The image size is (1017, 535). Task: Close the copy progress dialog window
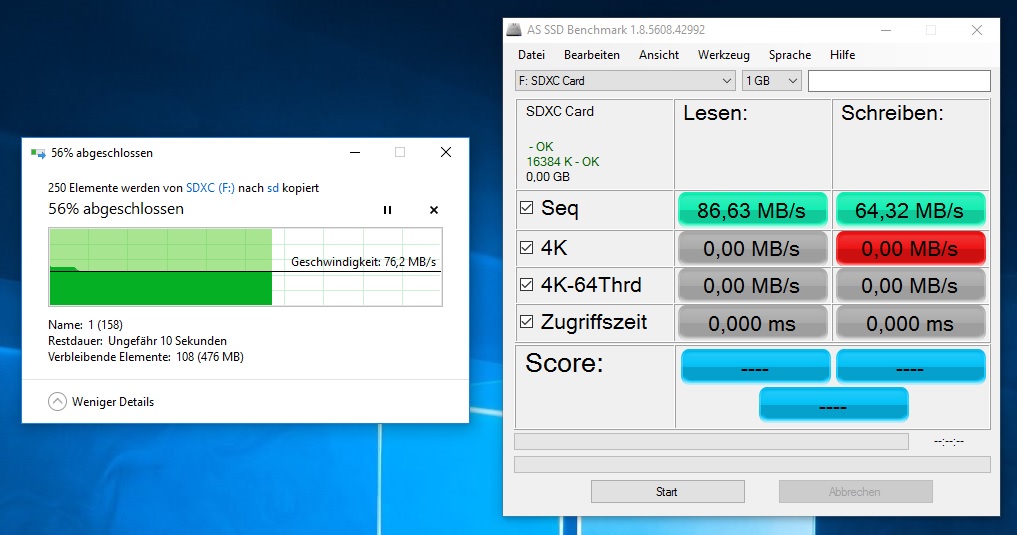pyautogui.click(x=446, y=152)
